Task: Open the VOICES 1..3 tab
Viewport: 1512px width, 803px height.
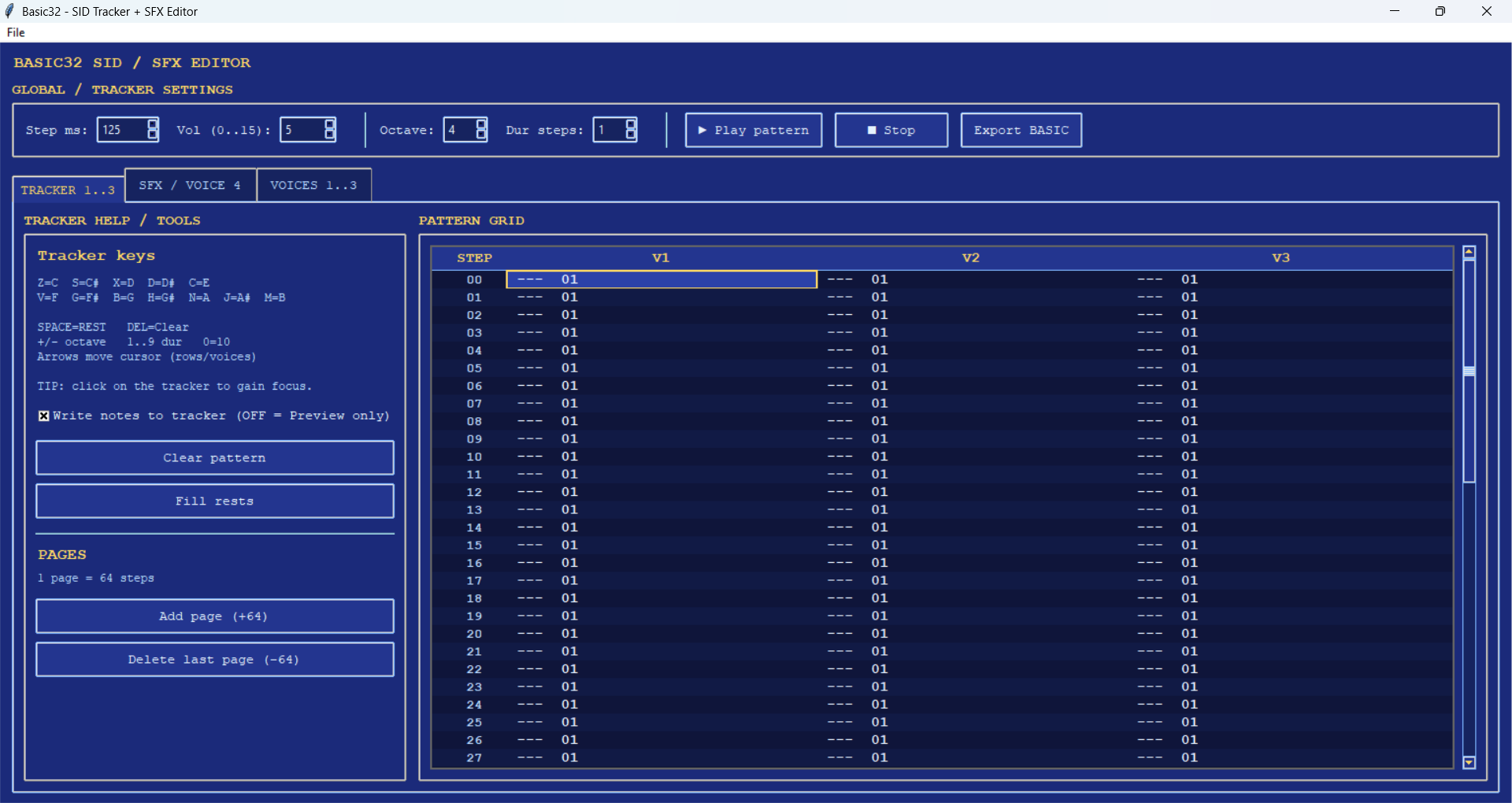Action: point(314,185)
